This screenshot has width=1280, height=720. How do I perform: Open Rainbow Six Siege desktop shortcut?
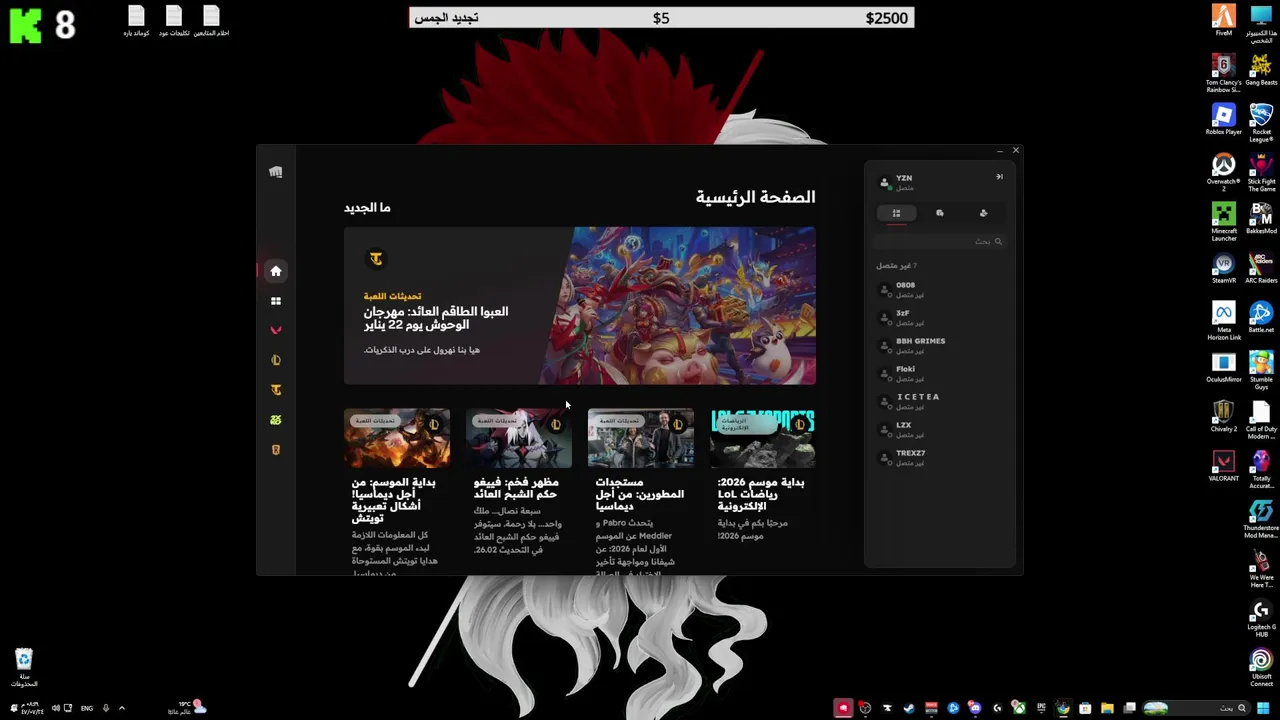(x=1224, y=73)
